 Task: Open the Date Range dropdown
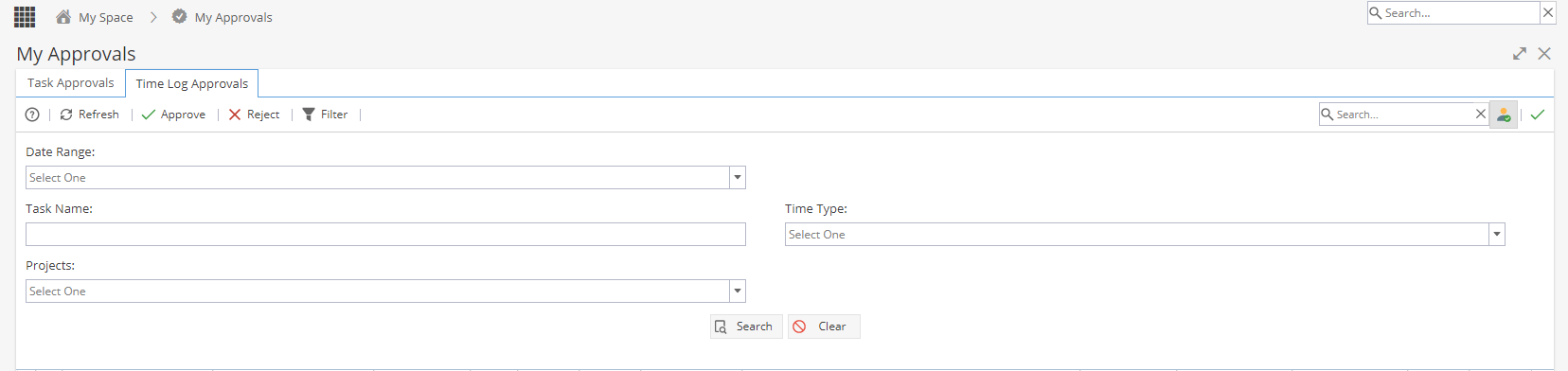point(385,178)
